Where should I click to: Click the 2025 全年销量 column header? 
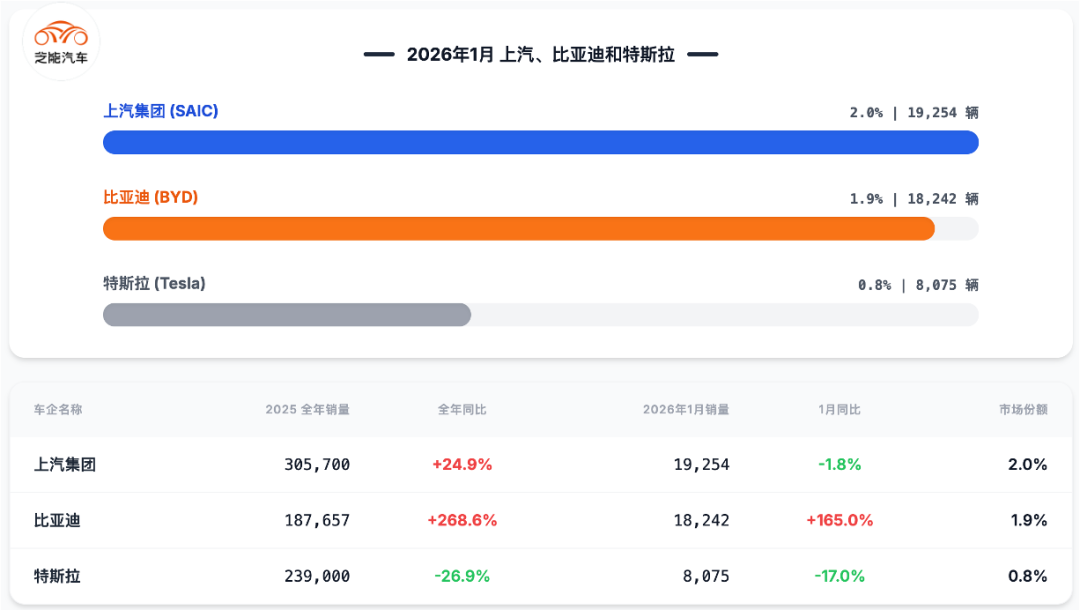(x=307, y=410)
